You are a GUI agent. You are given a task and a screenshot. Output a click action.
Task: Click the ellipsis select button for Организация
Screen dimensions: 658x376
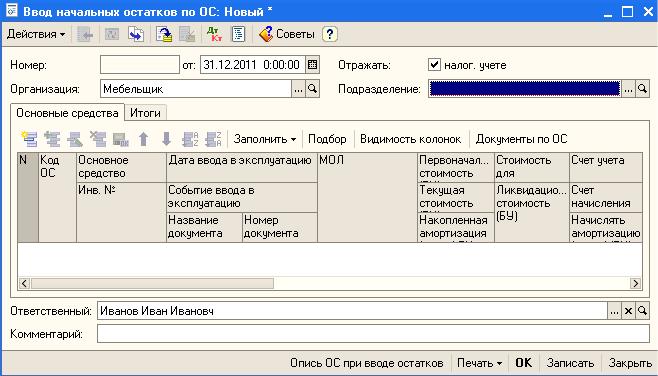[298, 89]
